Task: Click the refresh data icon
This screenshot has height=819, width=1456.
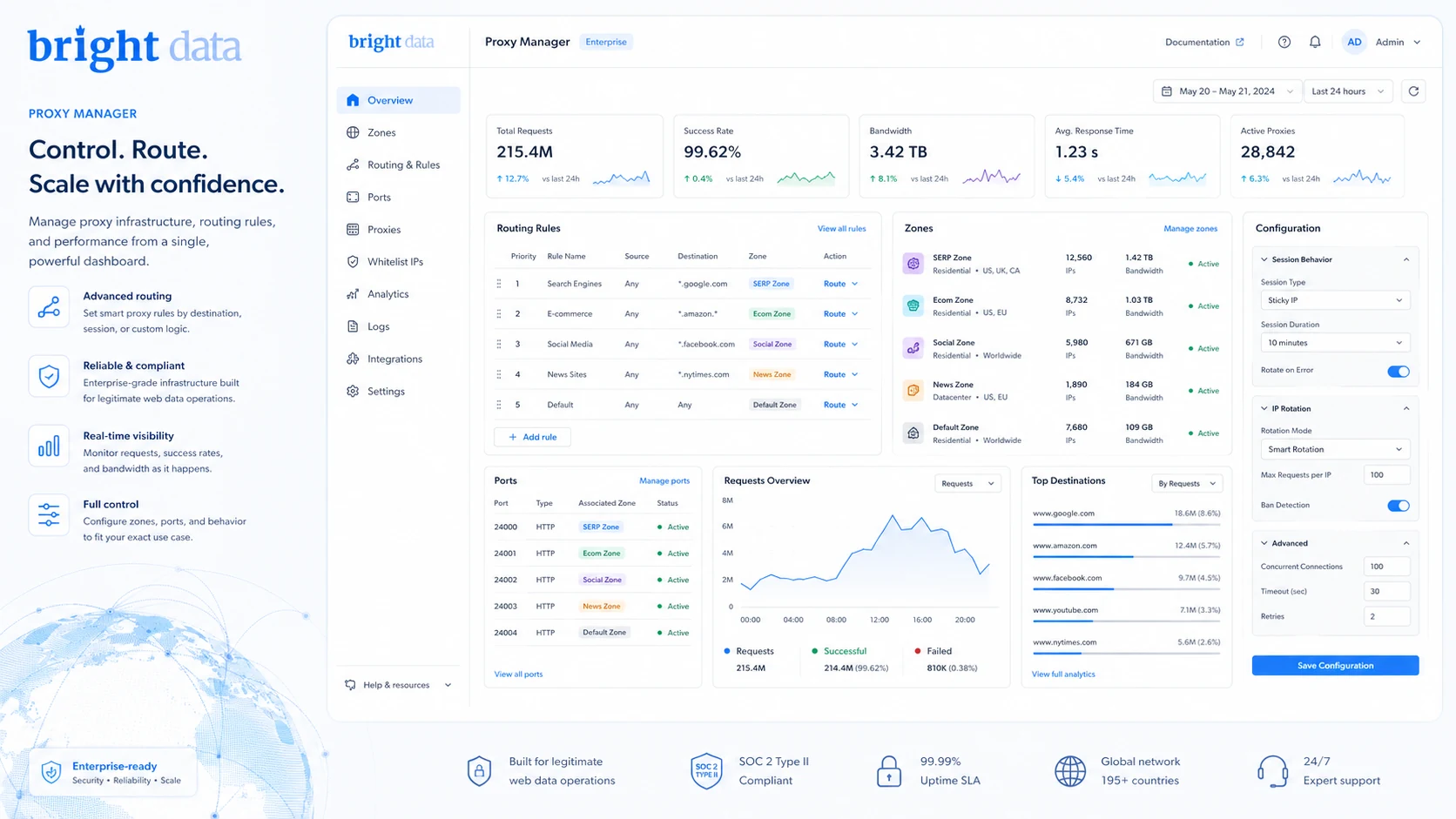Action: [x=1413, y=91]
